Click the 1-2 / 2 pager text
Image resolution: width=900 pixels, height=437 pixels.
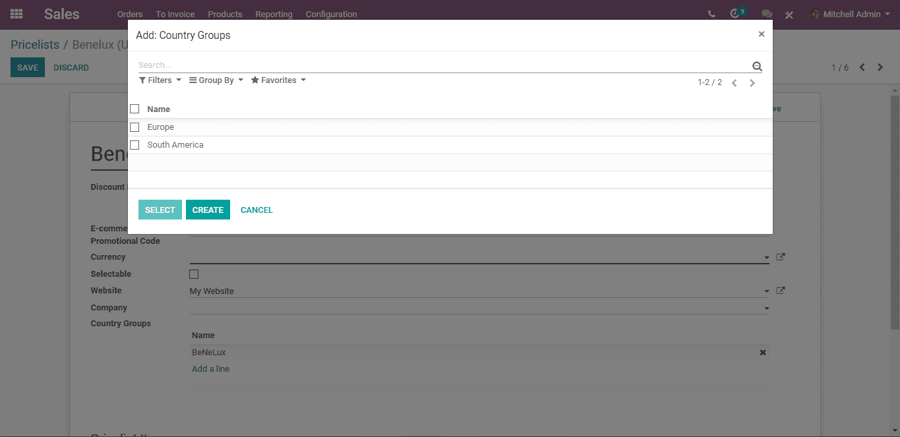pyautogui.click(x=710, y=83)
